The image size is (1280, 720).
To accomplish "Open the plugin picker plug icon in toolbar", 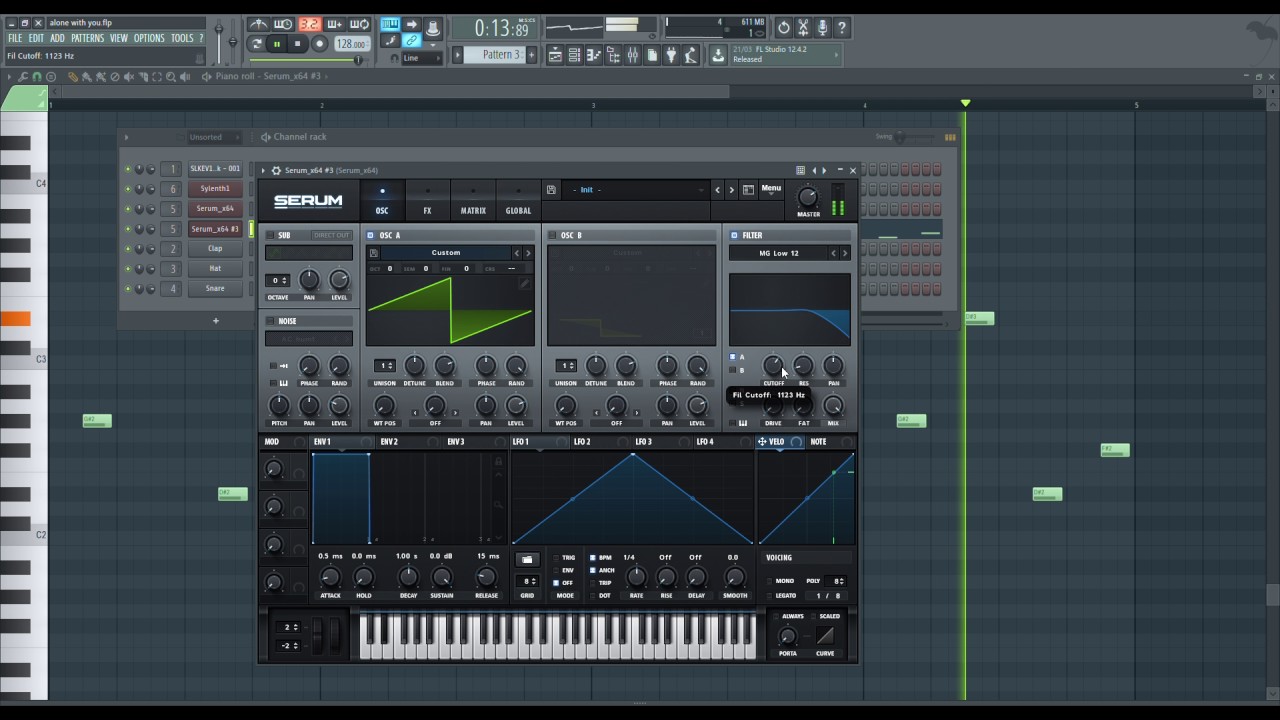I will (670, 56).
